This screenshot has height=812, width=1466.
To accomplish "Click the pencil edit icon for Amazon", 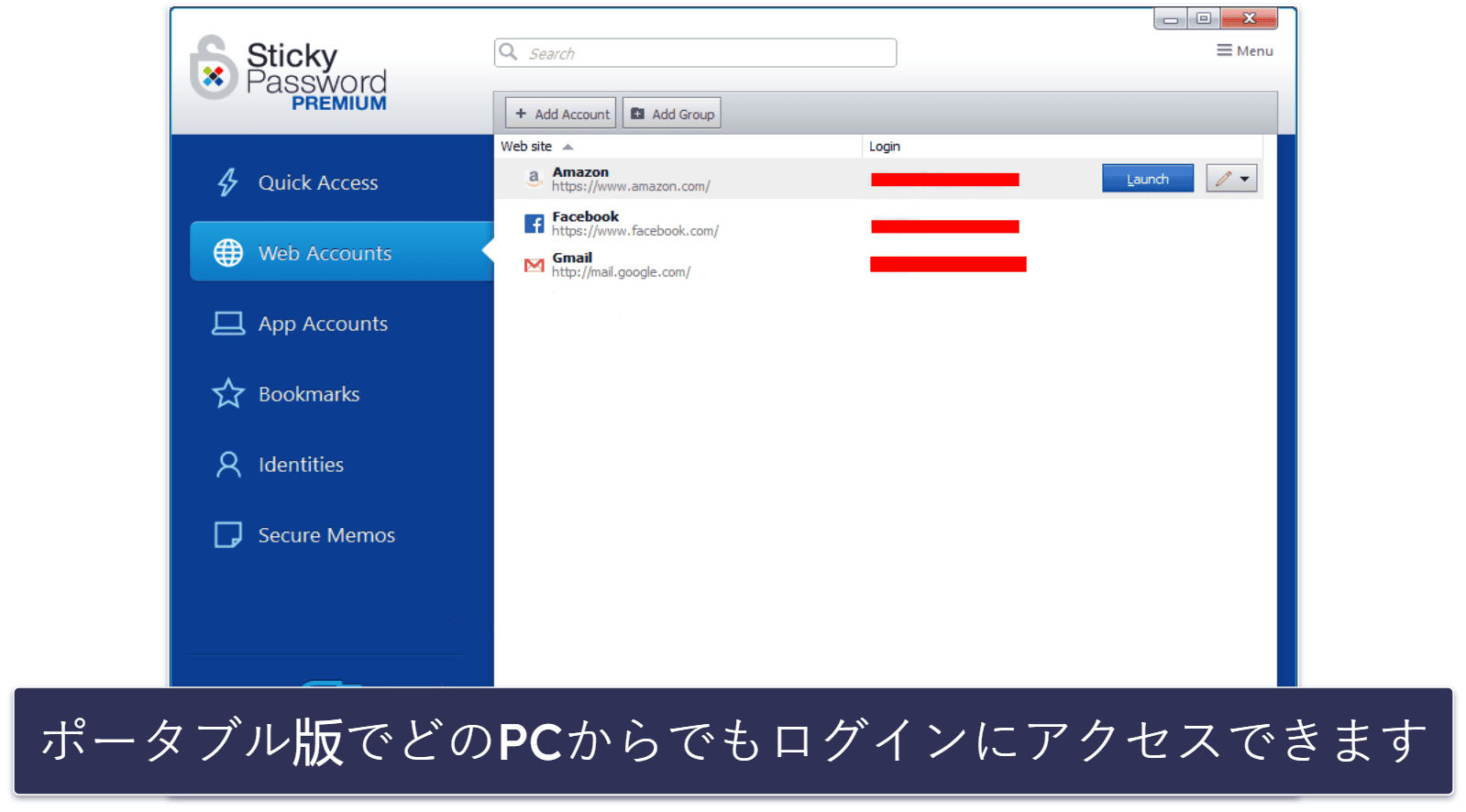I will click(x=1223, y=179).
